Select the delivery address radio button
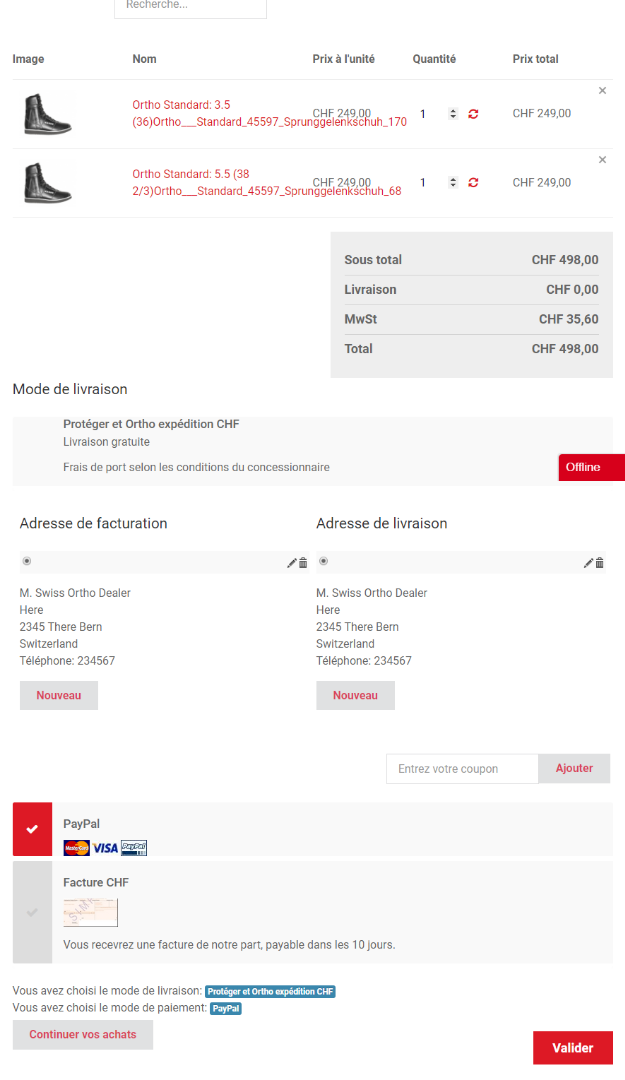The width and height of the screenshot is (625, 1080). point(323,562)
